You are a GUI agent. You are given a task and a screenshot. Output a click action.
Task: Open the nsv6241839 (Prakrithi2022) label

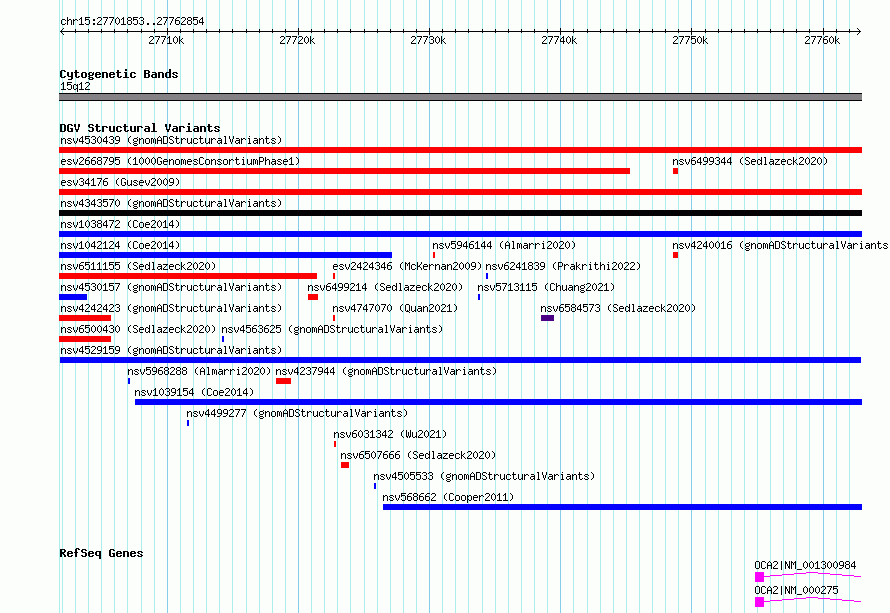point(563,266)
